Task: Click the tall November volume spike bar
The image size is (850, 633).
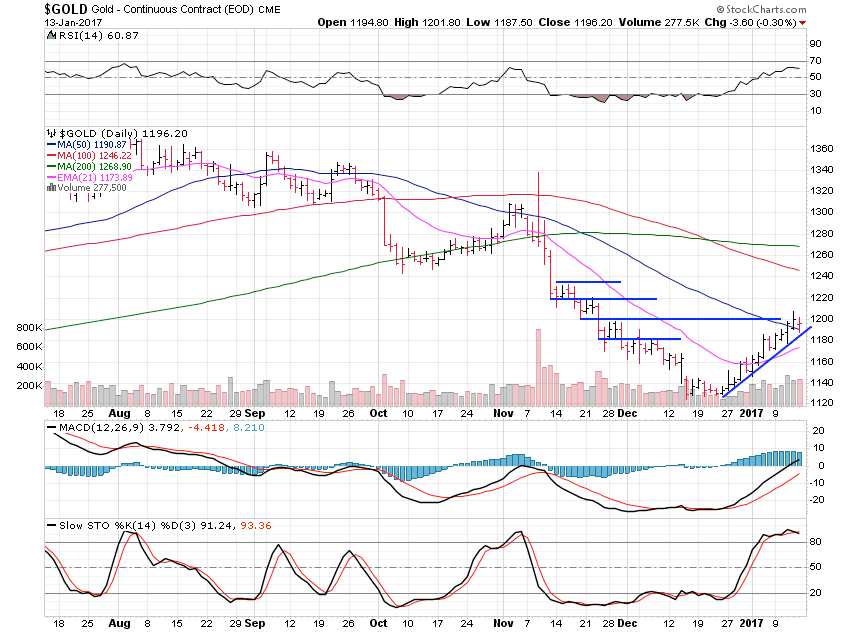Action: click(538, 367)
